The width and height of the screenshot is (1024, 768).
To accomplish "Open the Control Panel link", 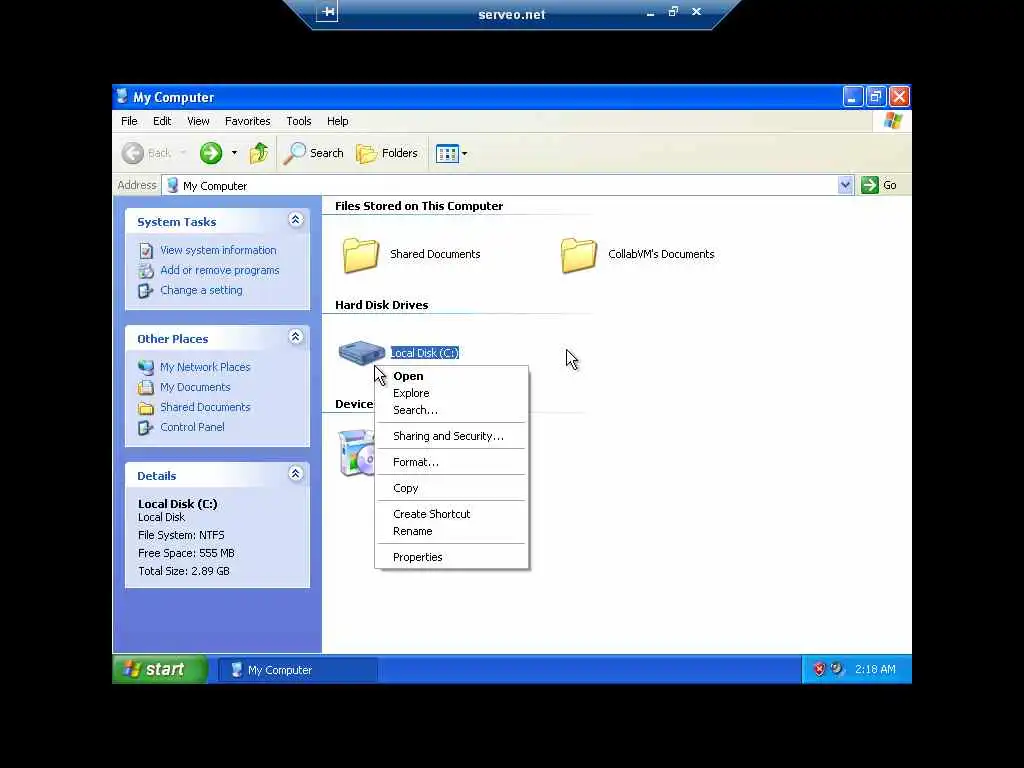I will (x=192, y=427).
